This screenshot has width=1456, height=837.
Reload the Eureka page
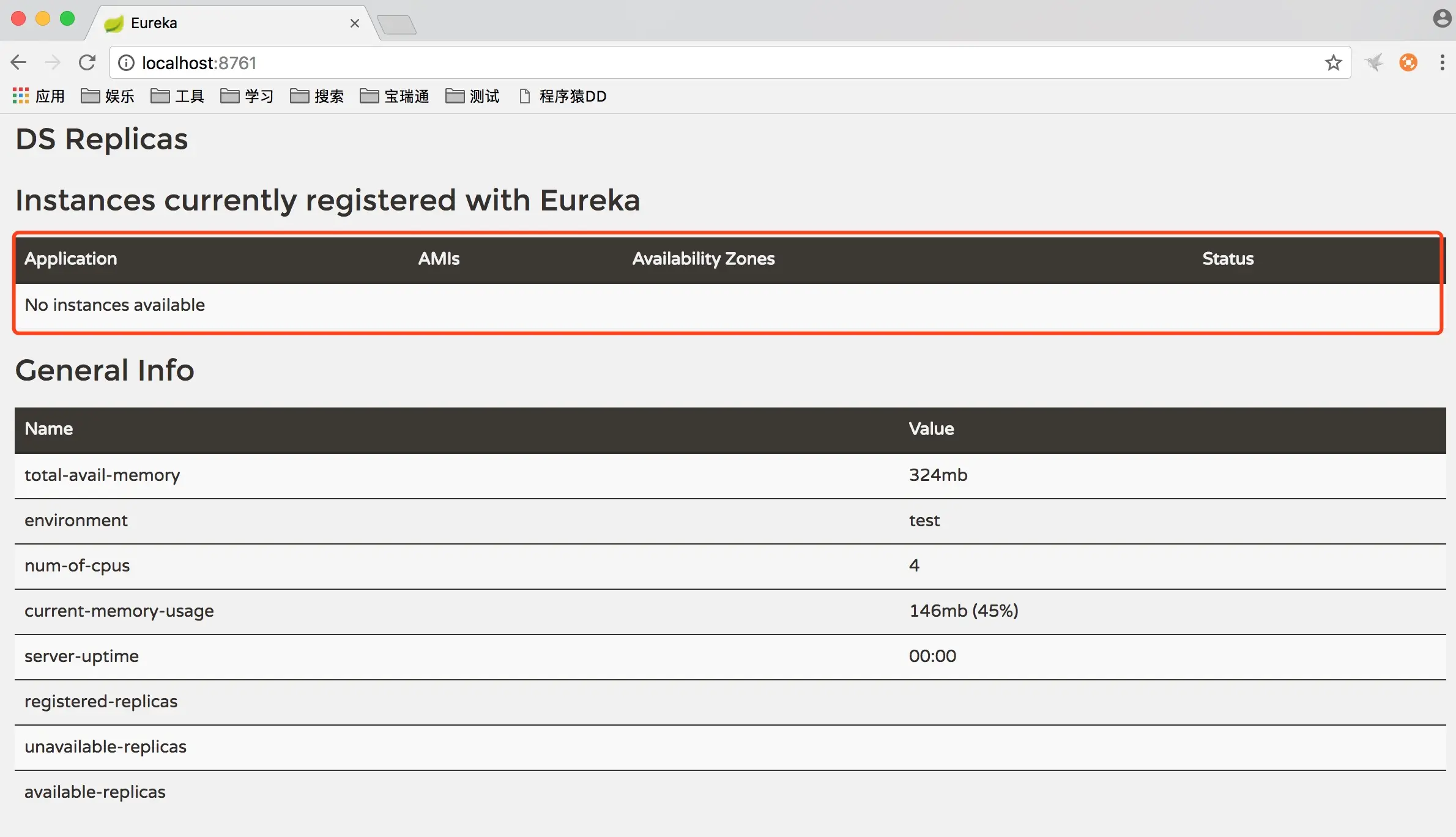[87, 62]
